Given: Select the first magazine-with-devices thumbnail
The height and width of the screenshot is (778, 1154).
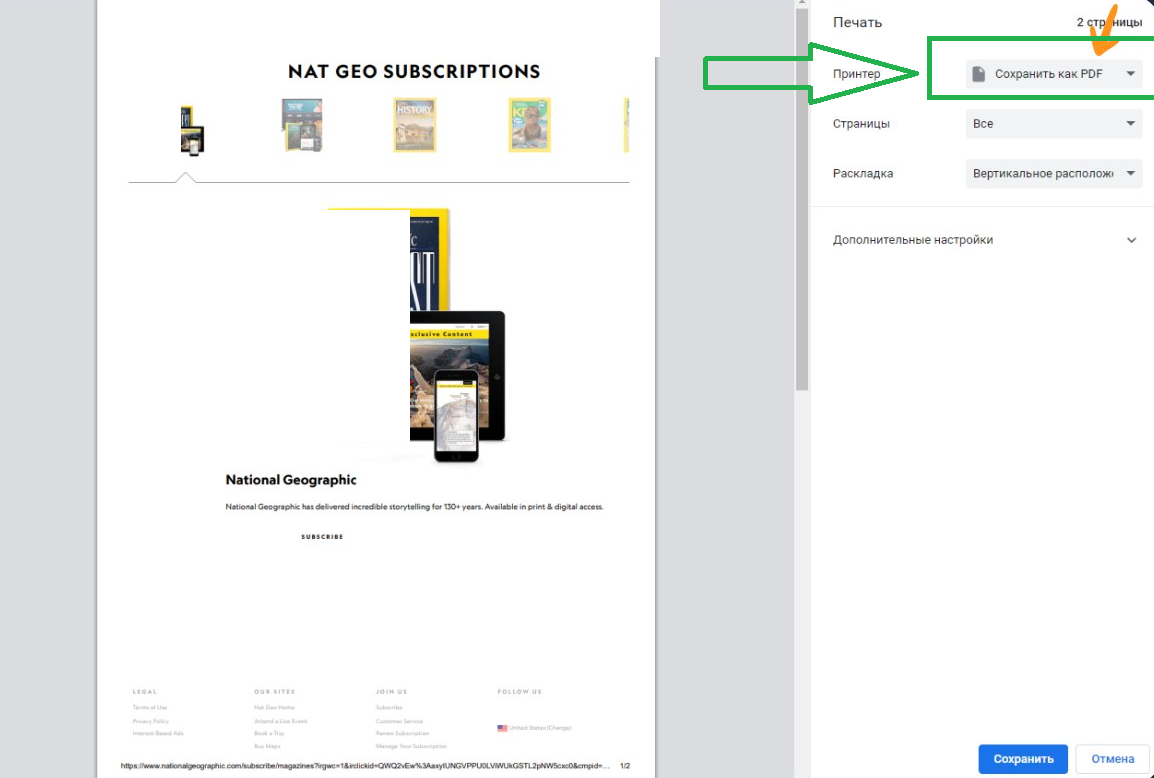Looking at the screenshot, I should [x=192, y=130].
